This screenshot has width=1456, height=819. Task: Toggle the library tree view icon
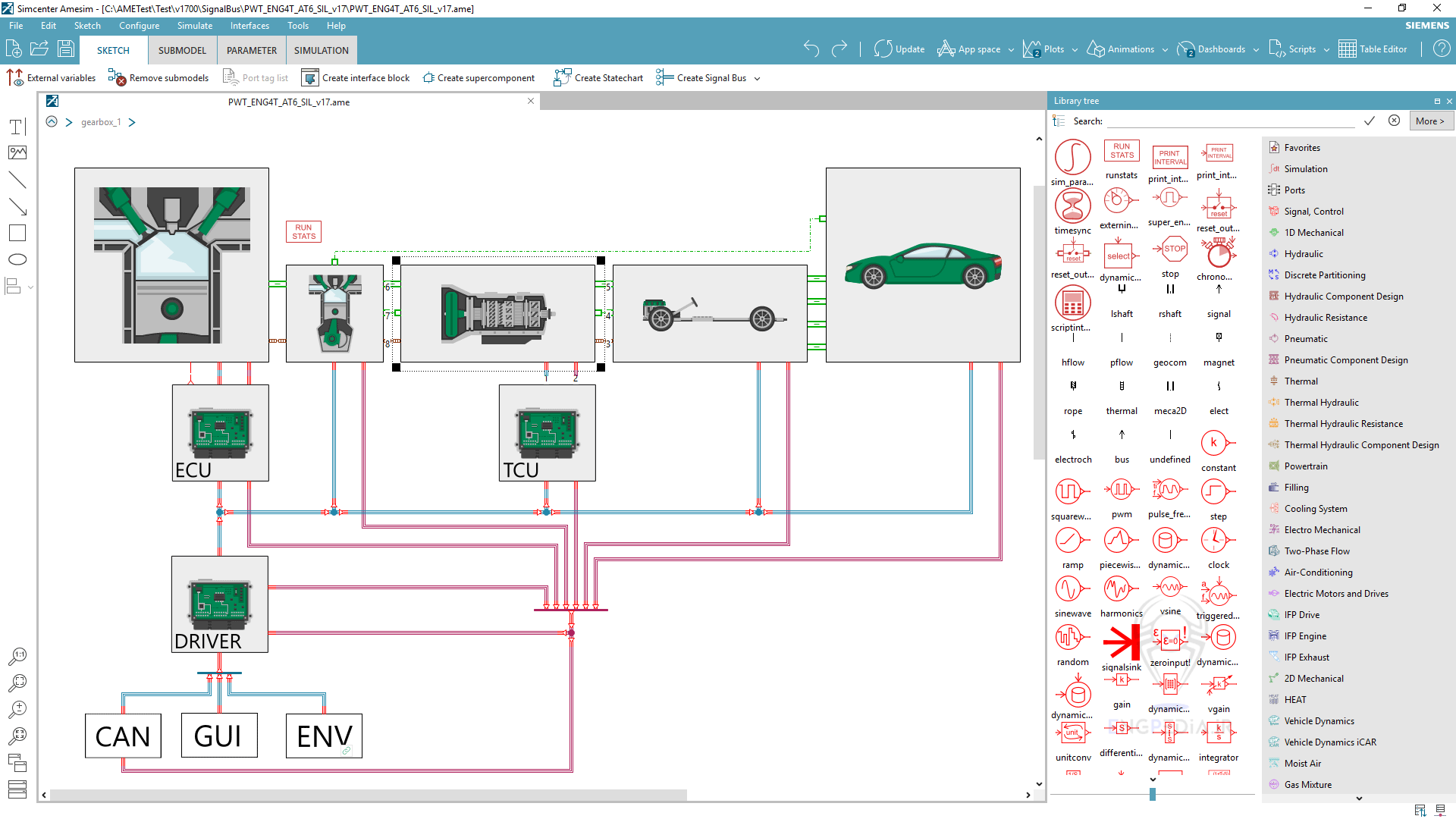click(x=1059, y=121)
